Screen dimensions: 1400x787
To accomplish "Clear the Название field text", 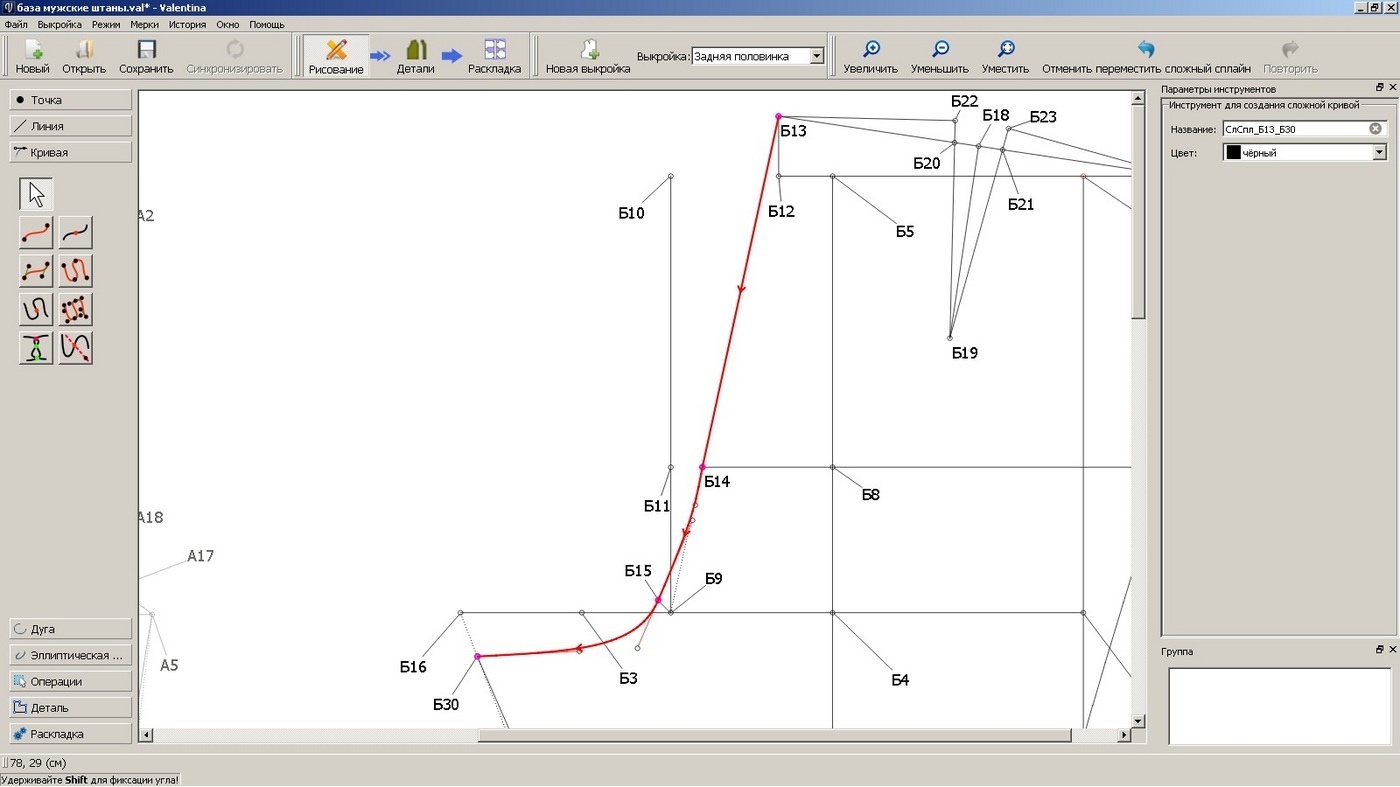I will (1375, 129).
